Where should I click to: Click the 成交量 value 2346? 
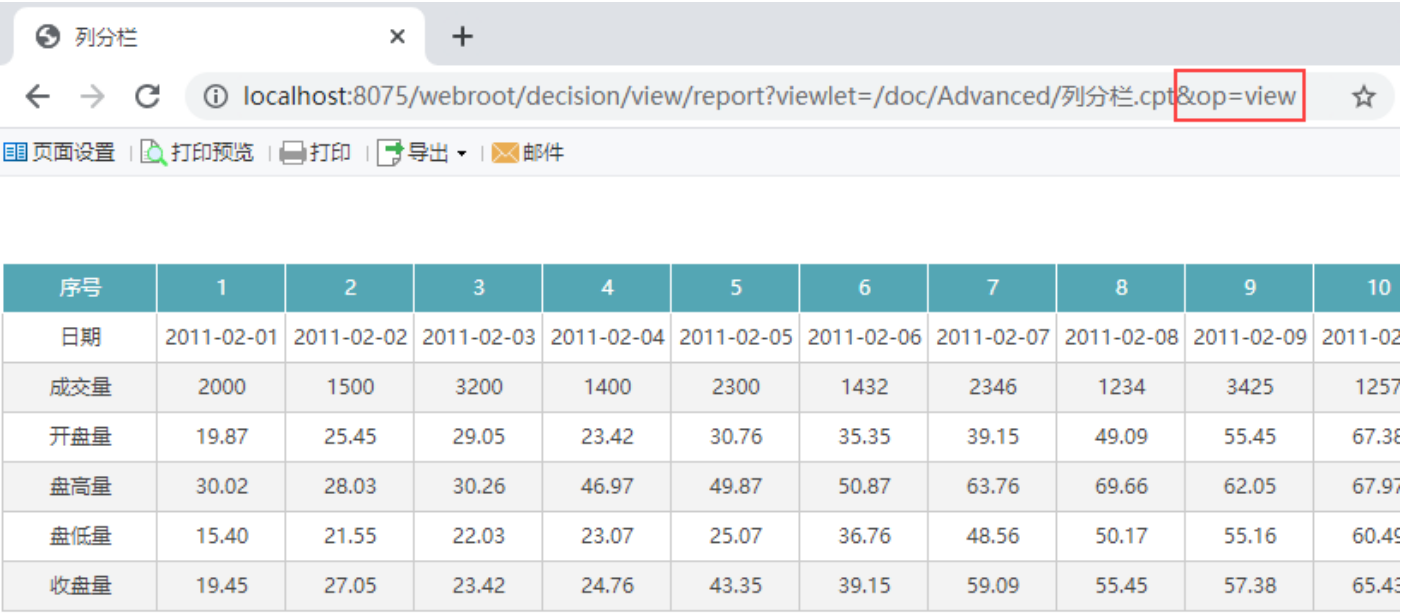pos(993,387)
